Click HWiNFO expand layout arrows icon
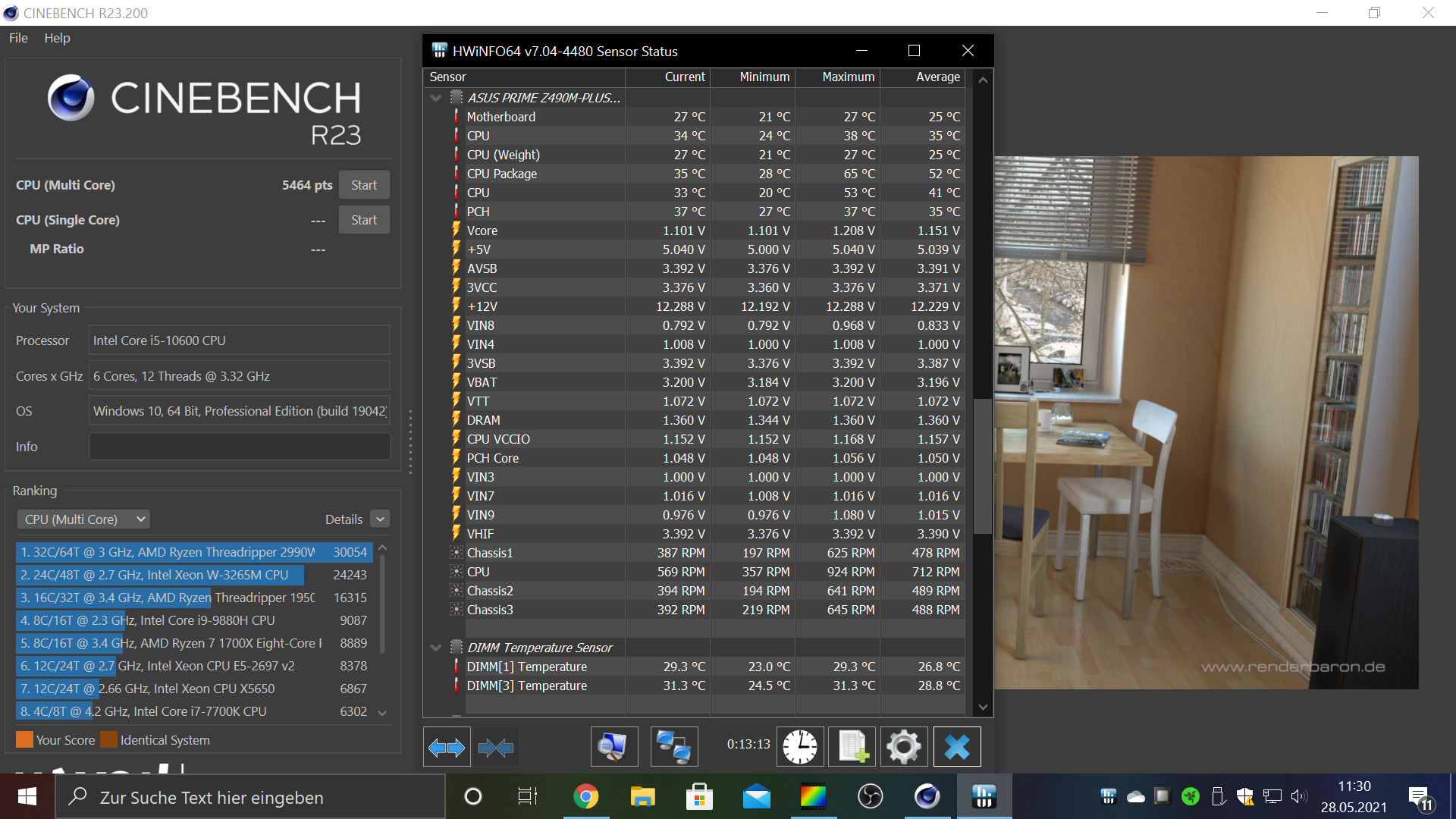 [x=447, y=748]
